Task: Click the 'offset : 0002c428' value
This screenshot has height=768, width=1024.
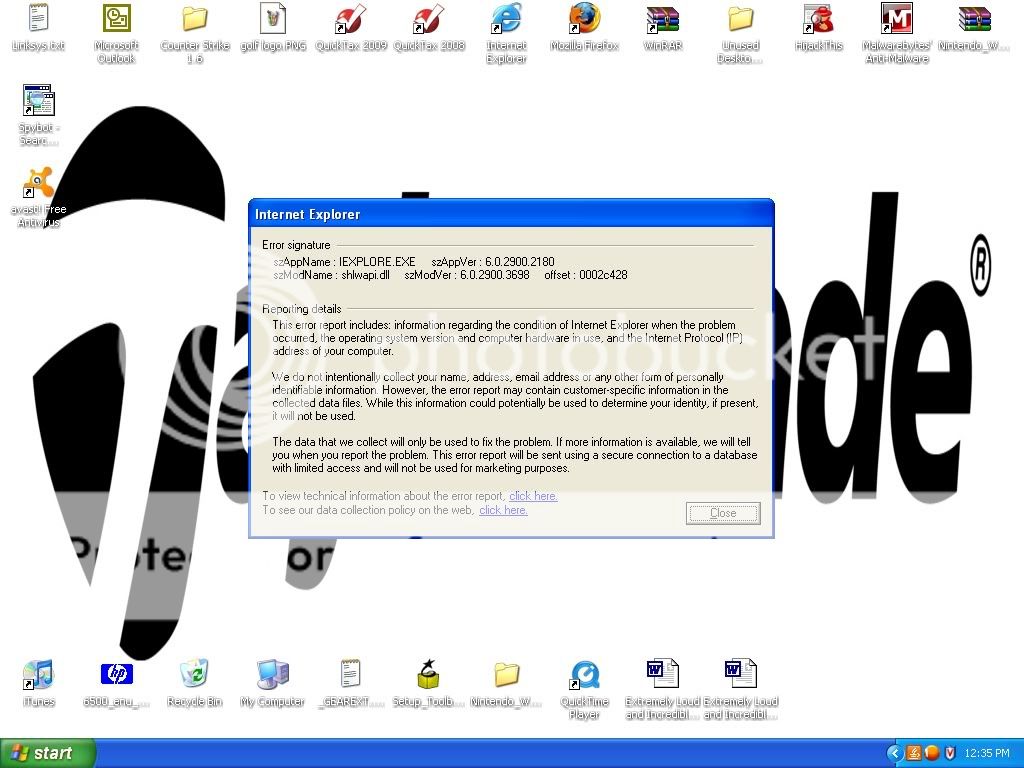Action: 586,275
